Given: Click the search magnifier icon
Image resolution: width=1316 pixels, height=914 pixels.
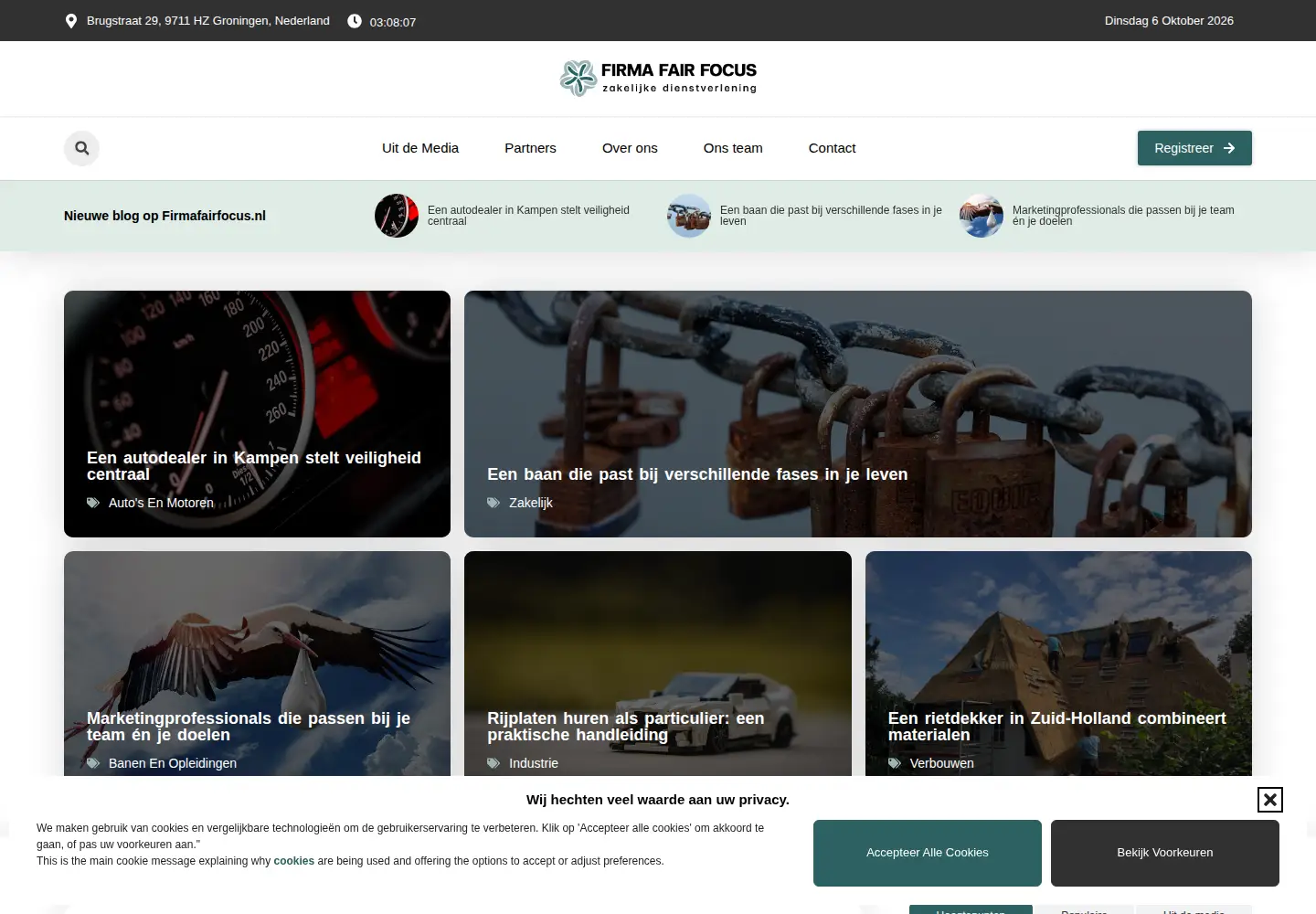Looking at the screenshot, I should [x=81, y=148].
